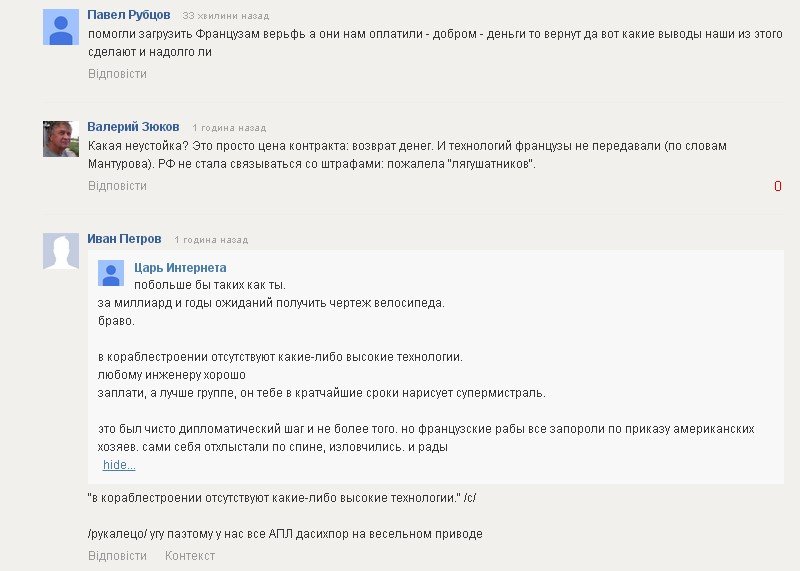Click the red 0 rating counter
This screenshot has width=800, height=571.
(x=778, y=186)
